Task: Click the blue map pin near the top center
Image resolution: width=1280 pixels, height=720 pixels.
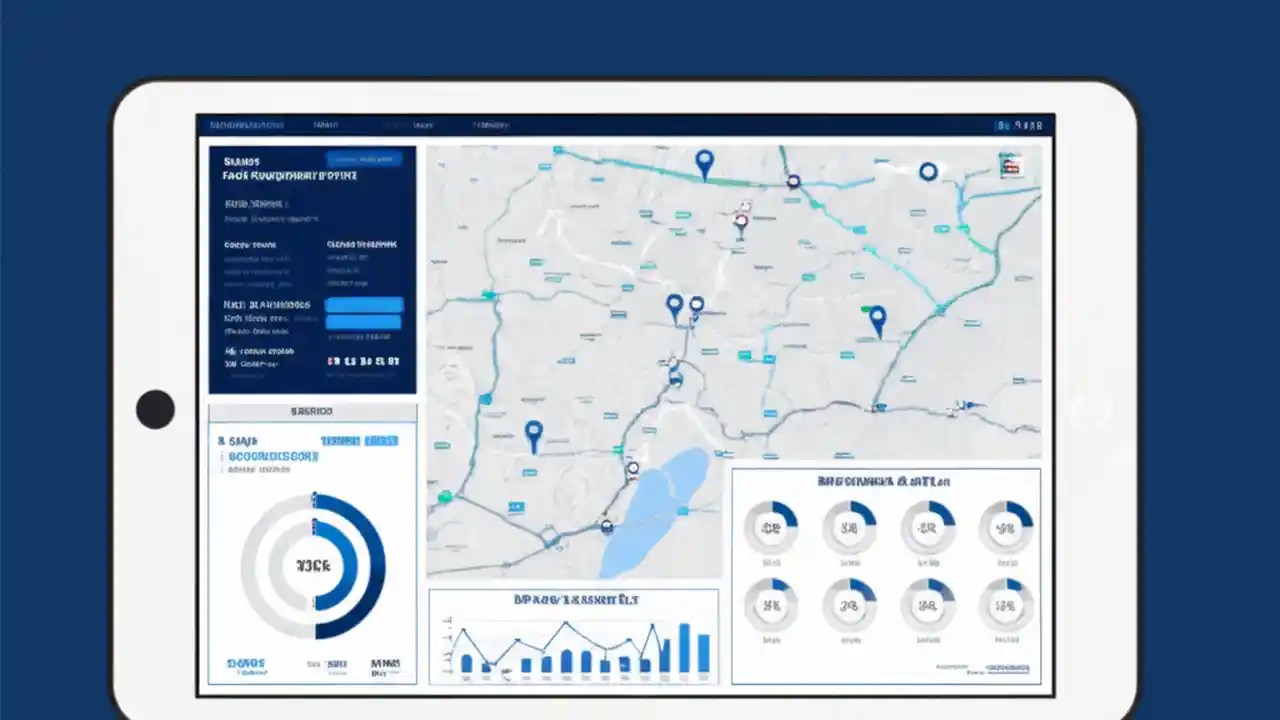Action: coord(704,160)
